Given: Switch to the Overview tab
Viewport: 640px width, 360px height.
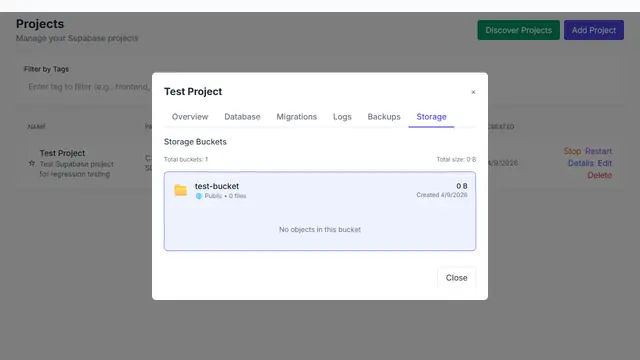Looking at the screenshot, I should pos(190,117).
